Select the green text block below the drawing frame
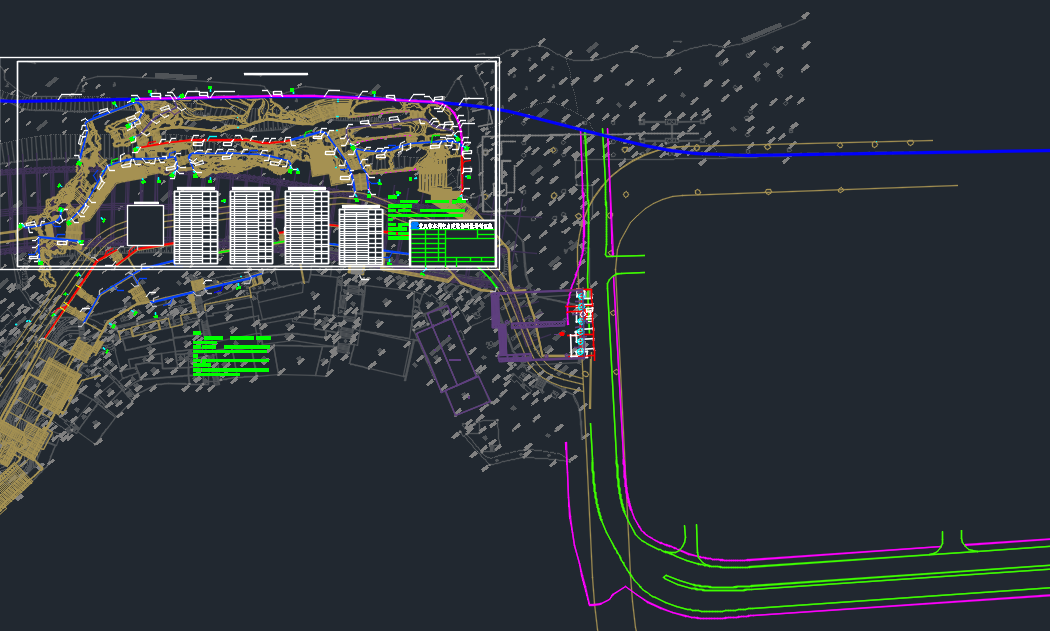1050x631 pixels. tap(232, 354)
